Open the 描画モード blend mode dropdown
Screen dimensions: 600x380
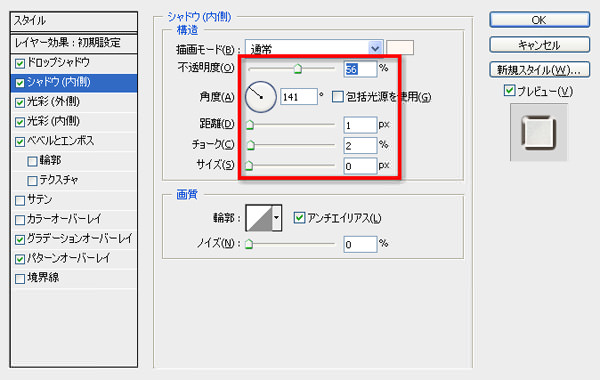[314, 49]
